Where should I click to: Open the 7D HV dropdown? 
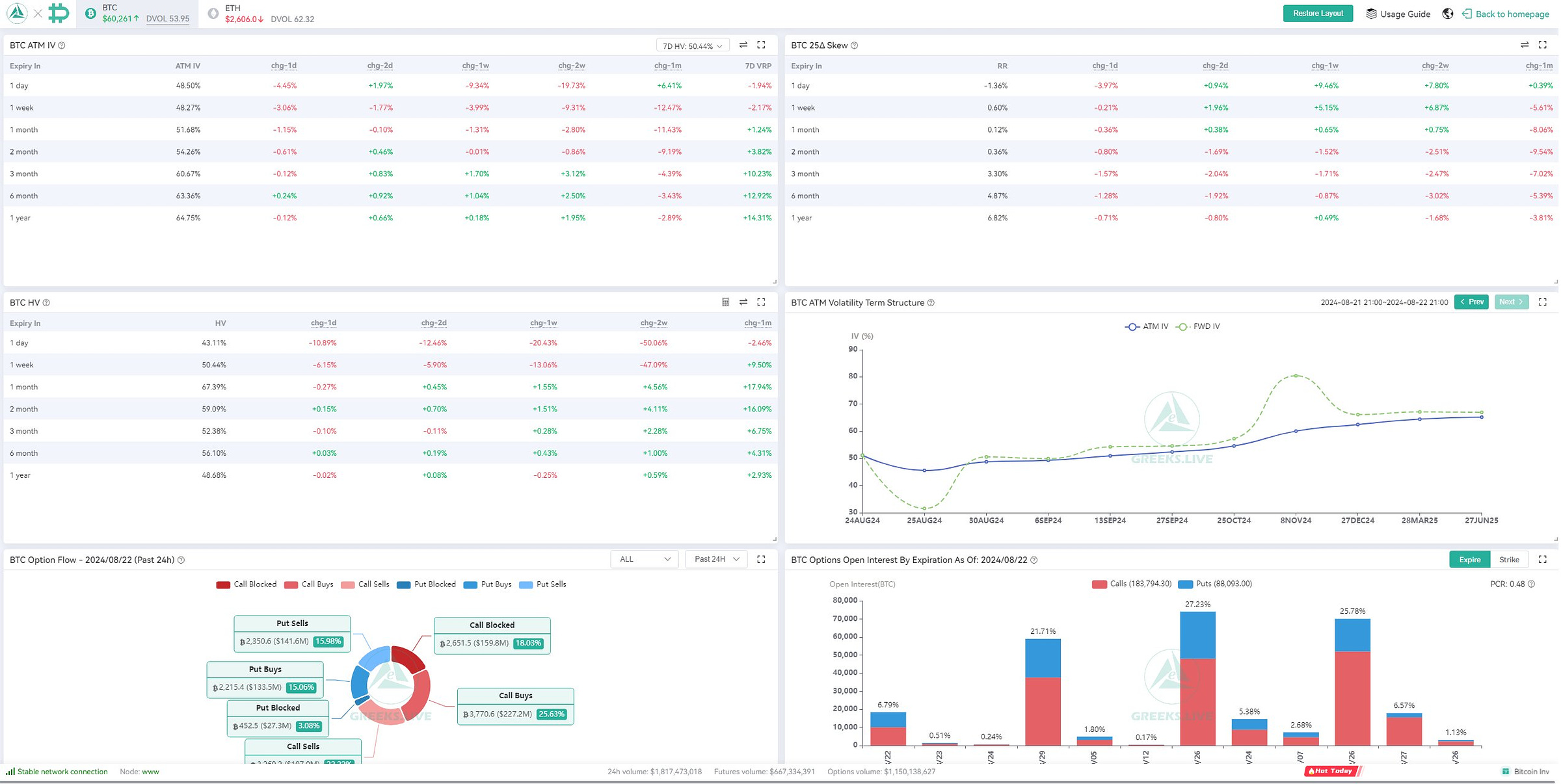click(x=692, y=46)
